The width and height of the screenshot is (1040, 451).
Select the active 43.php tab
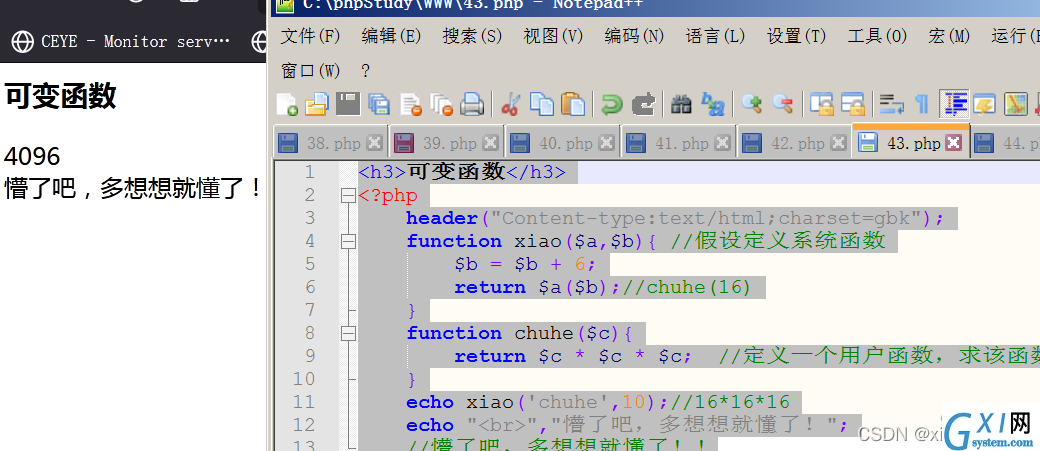point(911,141)
